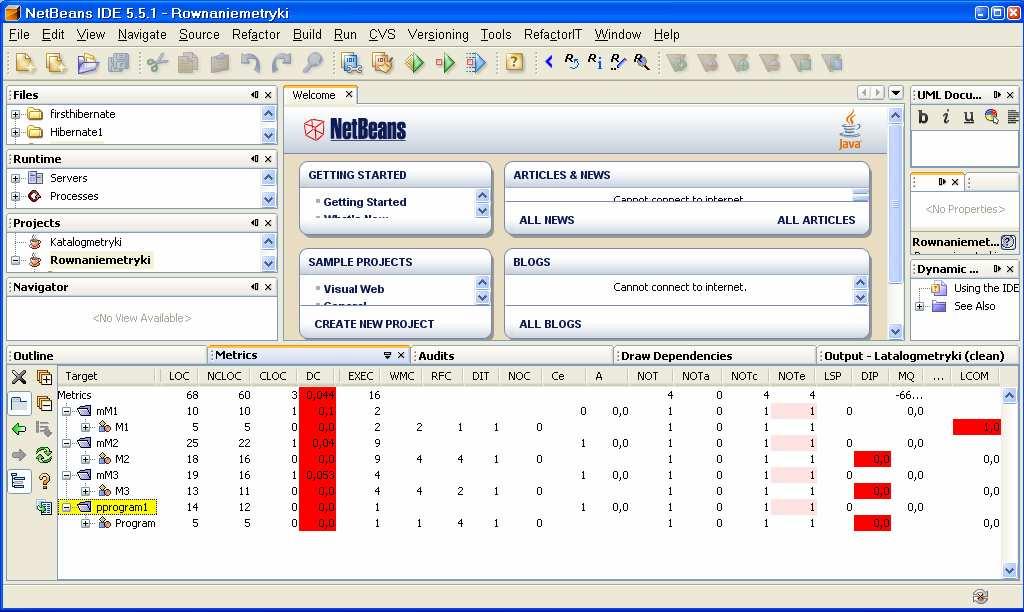Toggle bold in UML Documentation panel
This screenshot has height=612, width=1024.
click(x=923, y=117)
